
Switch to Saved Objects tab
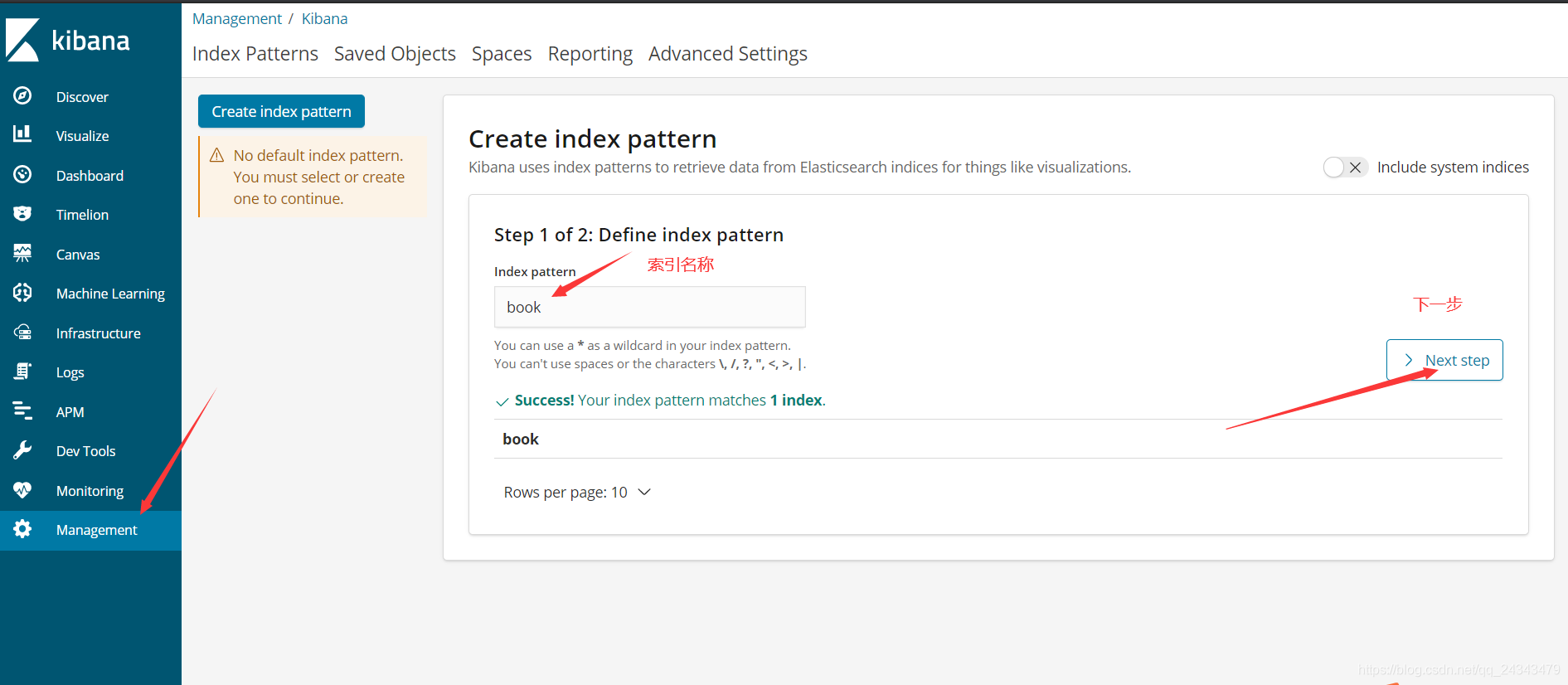click(395, 54)
